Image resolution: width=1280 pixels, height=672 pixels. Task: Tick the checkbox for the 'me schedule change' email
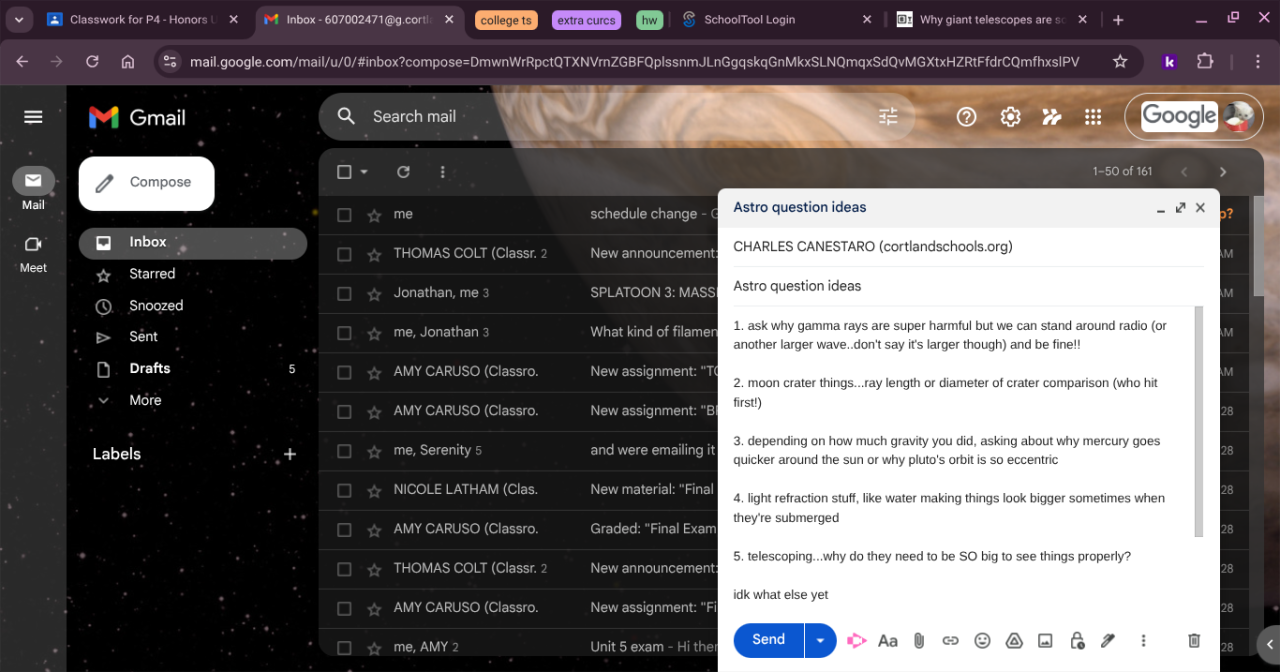click(x=344, y=215)
